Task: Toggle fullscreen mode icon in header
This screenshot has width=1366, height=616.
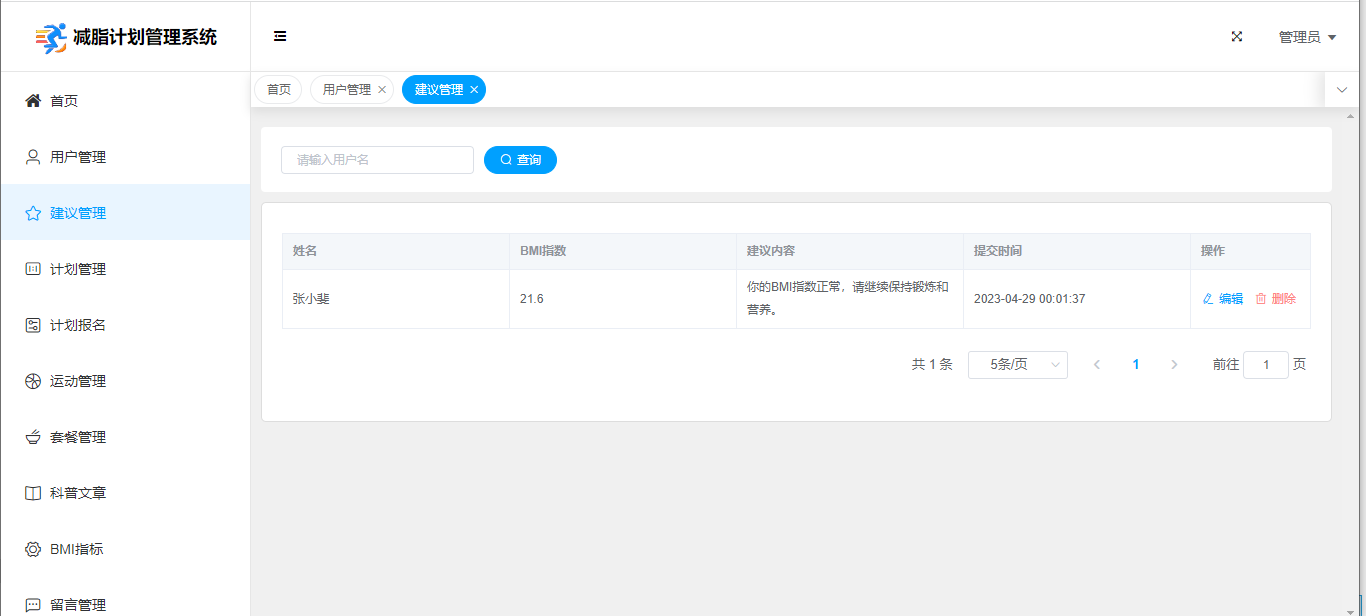Action: pos(1237,37)
